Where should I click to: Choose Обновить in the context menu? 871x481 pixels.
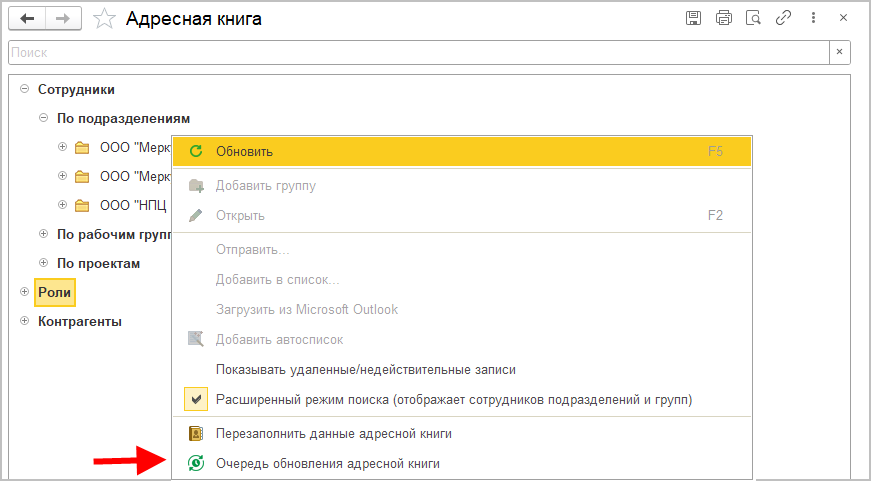pos(244,151)
